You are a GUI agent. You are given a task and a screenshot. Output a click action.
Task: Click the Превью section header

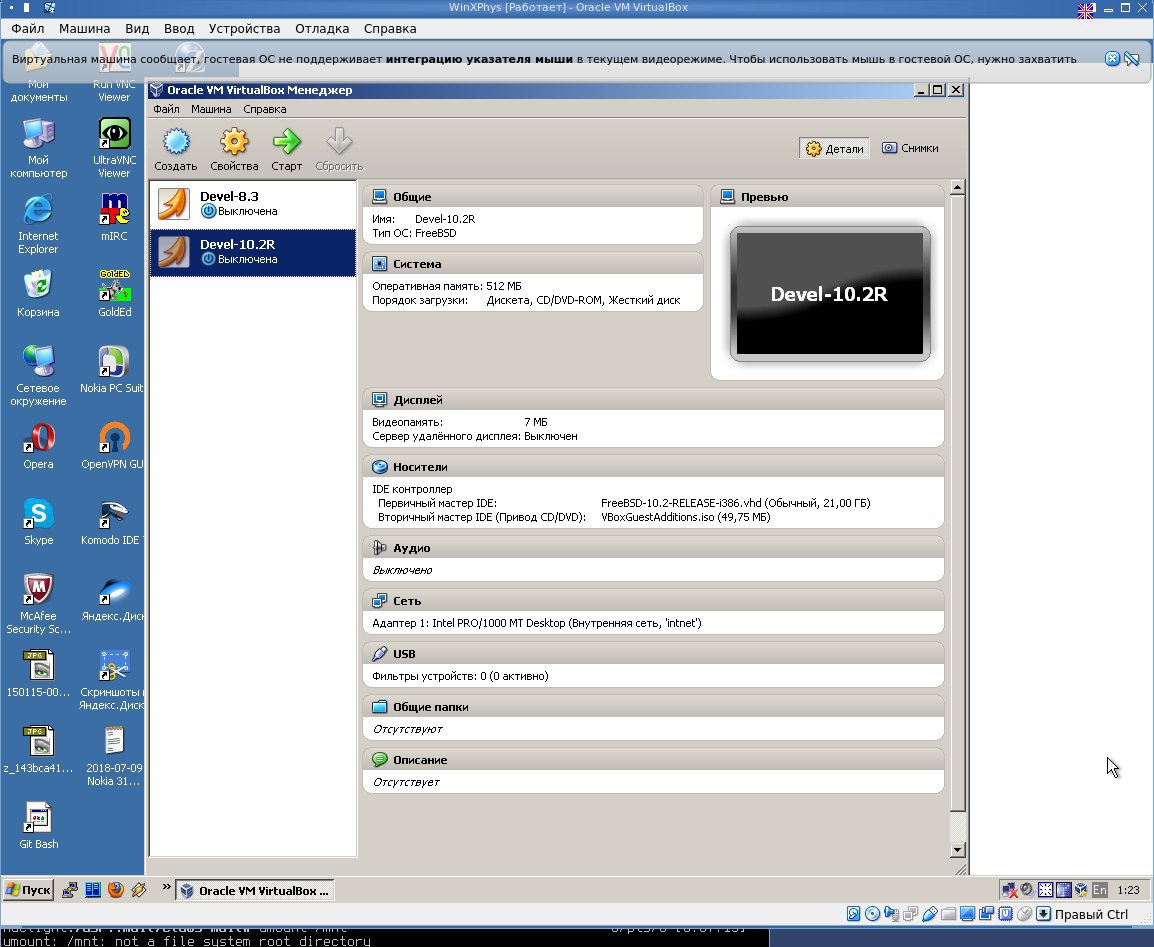(827, 196)
